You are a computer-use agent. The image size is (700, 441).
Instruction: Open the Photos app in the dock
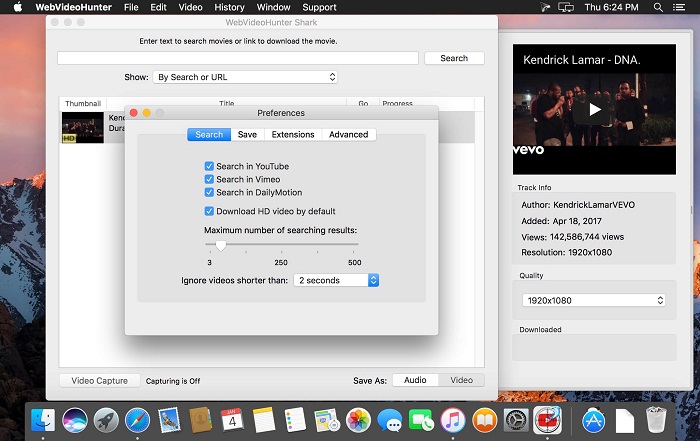click(x=358, y=420)
